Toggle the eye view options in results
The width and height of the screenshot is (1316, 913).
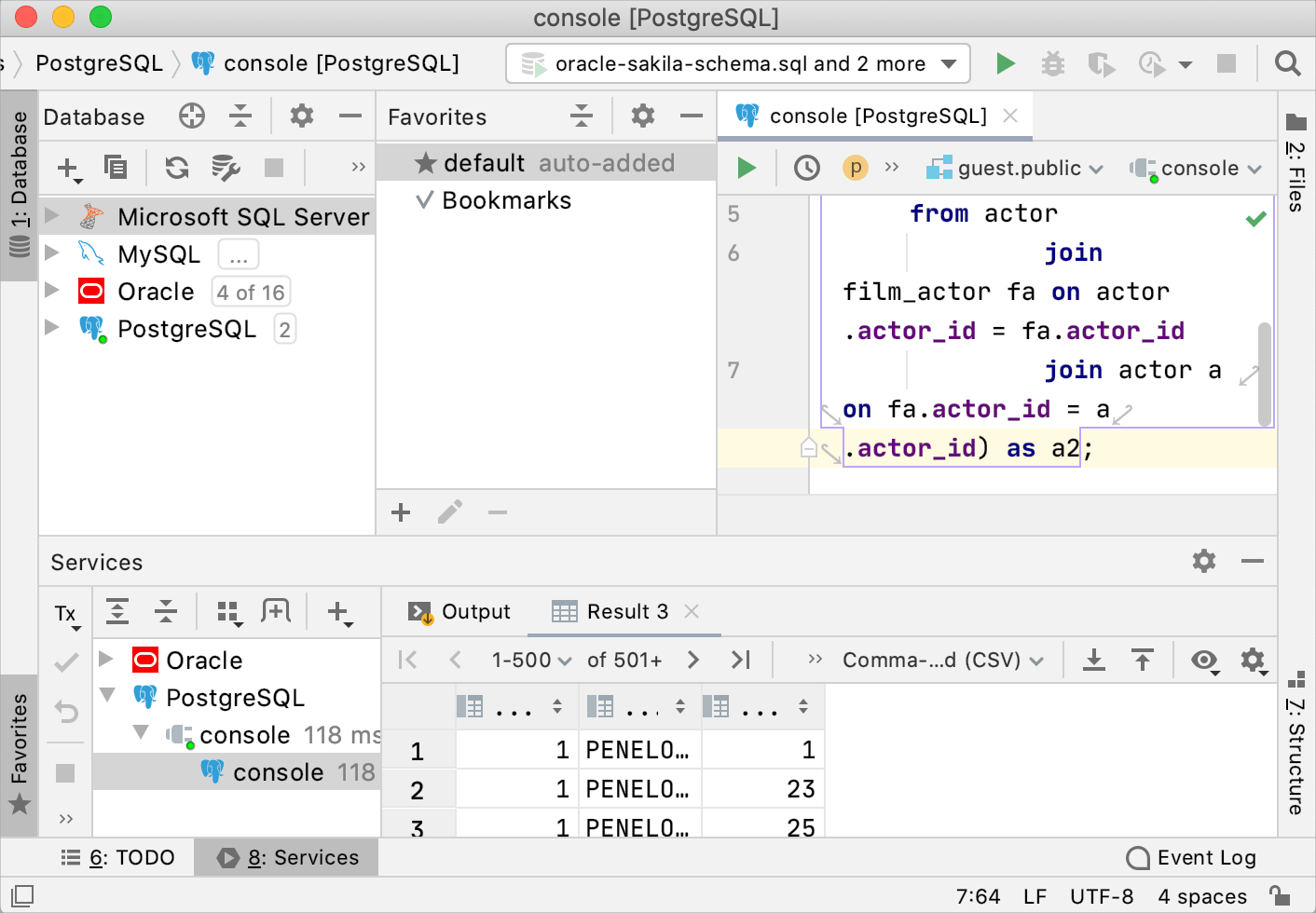1204,661
